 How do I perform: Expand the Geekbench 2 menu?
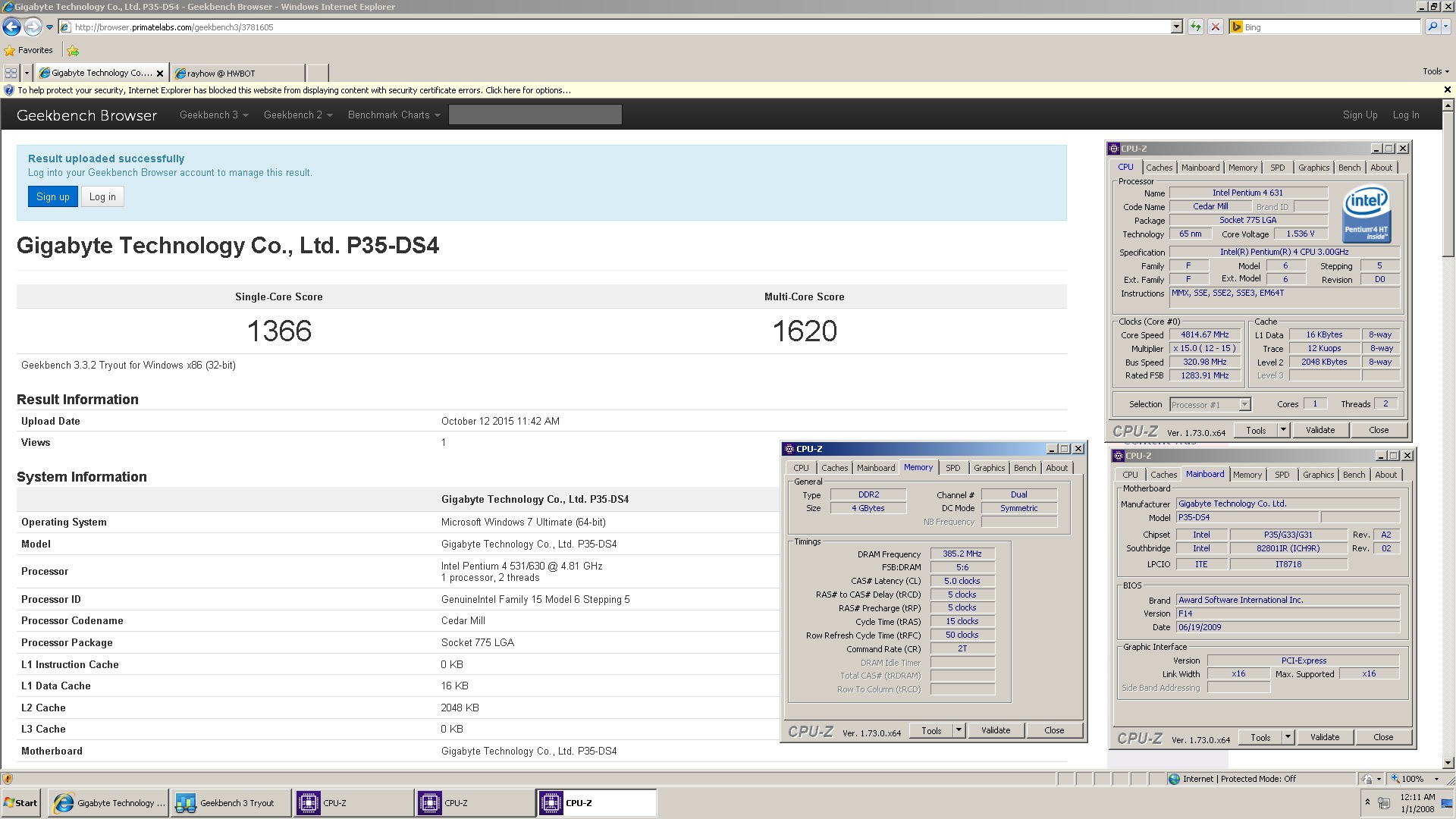coord(298,115)
